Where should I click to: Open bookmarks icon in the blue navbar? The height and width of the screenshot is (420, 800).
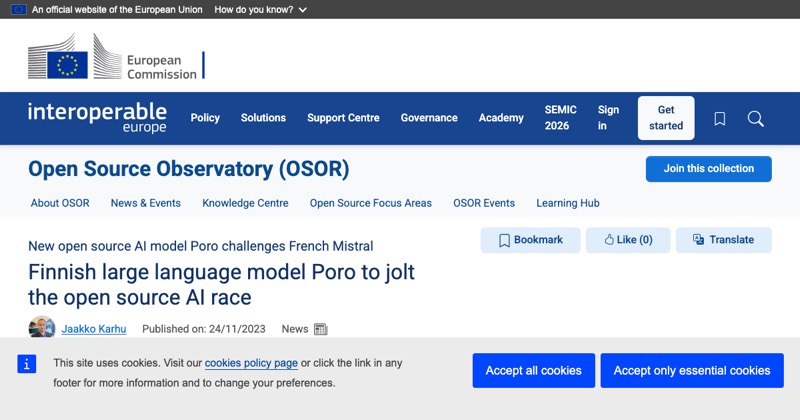pos(719,119)
